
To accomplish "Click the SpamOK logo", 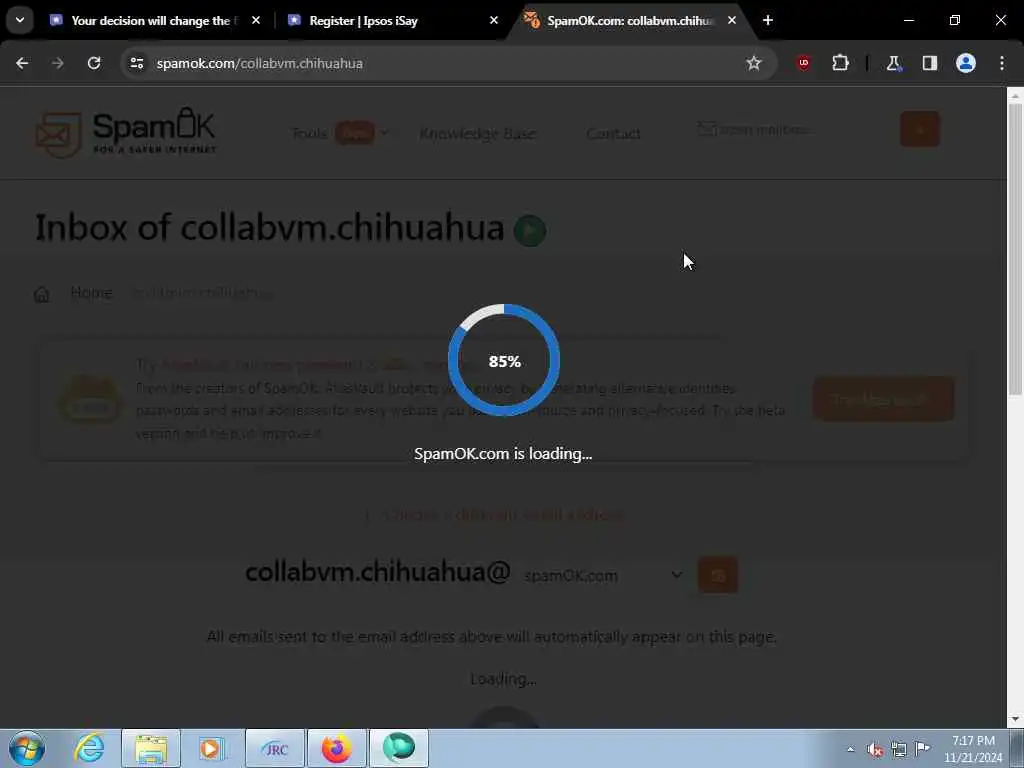I will [x=125, y=133].
